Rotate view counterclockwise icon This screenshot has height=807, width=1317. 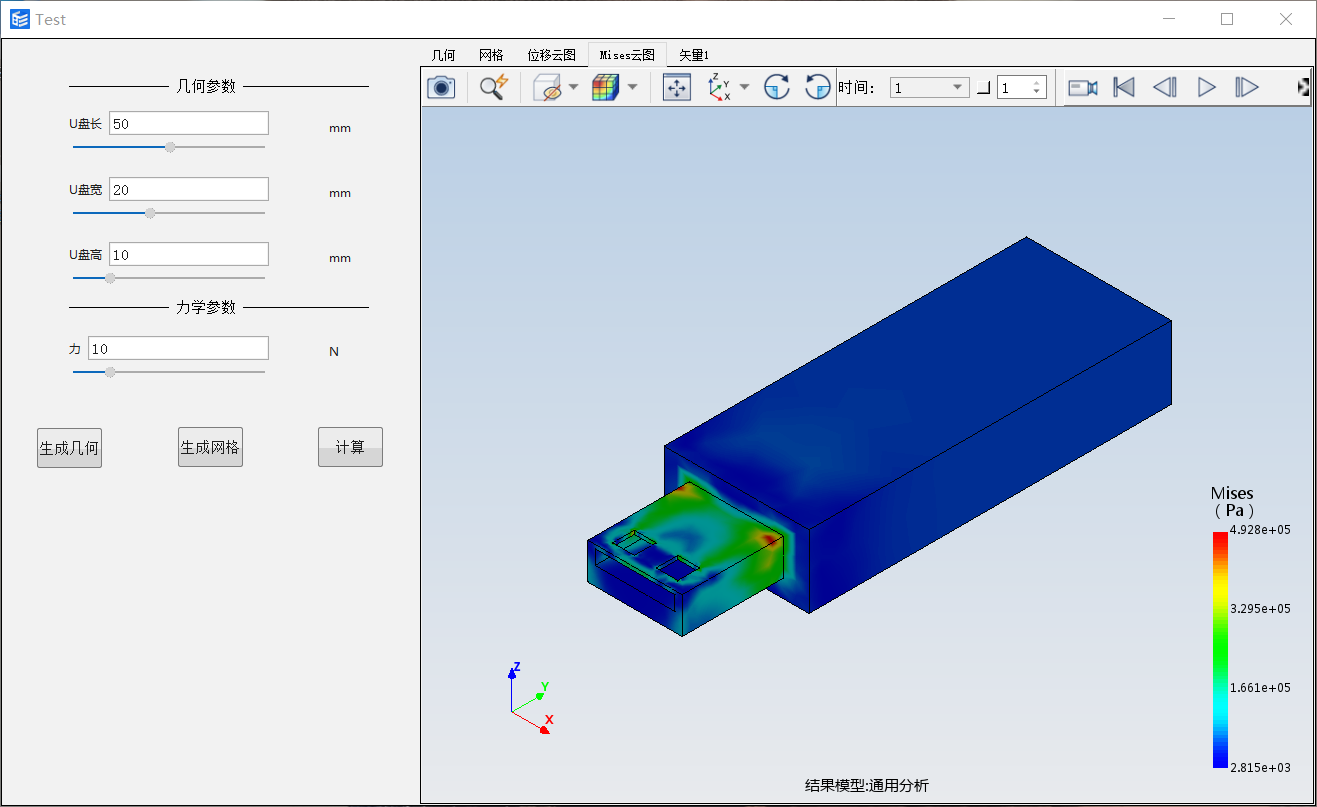(x=818, y=87)
